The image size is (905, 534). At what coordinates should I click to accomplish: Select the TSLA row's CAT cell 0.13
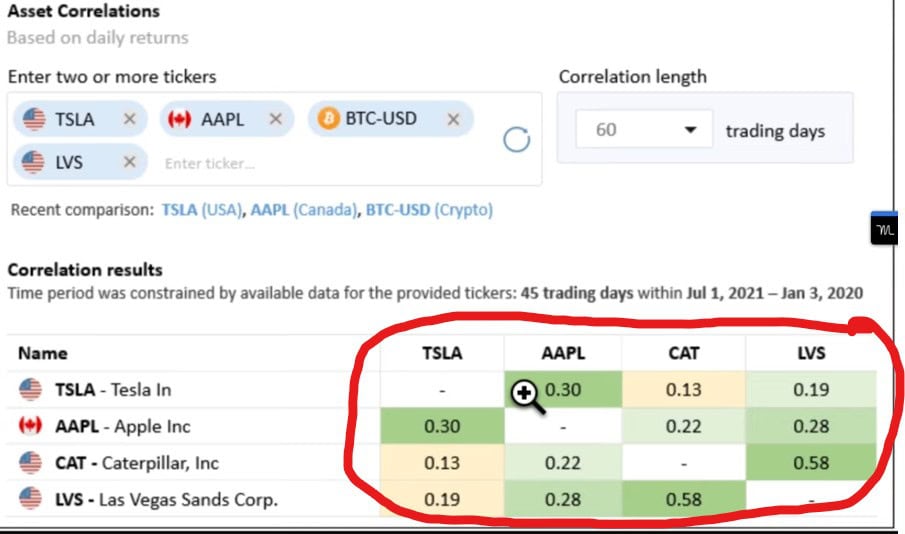tap(683, 390)
